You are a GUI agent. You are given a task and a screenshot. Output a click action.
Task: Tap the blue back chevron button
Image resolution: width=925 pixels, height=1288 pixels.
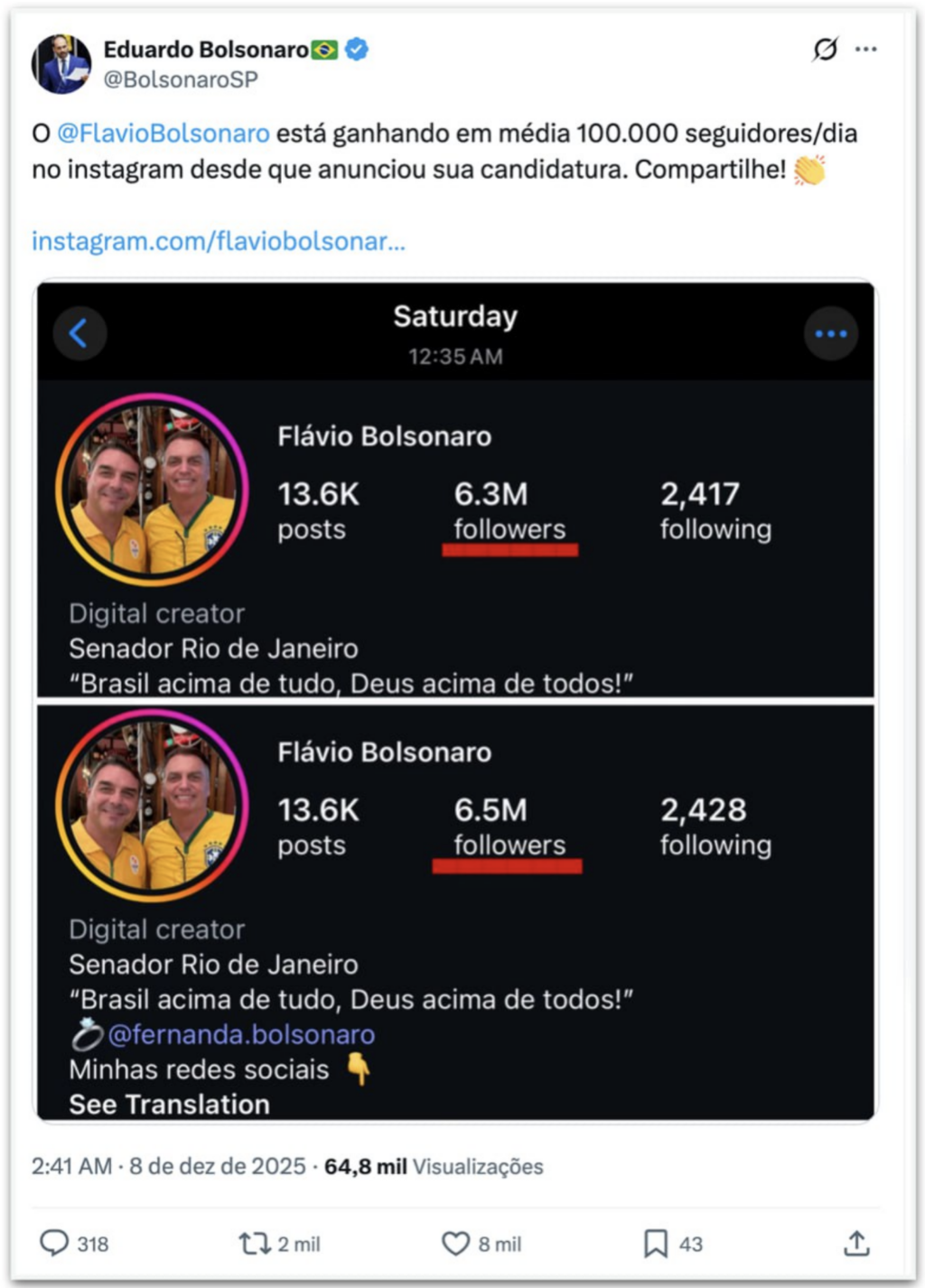click(79, 333)
